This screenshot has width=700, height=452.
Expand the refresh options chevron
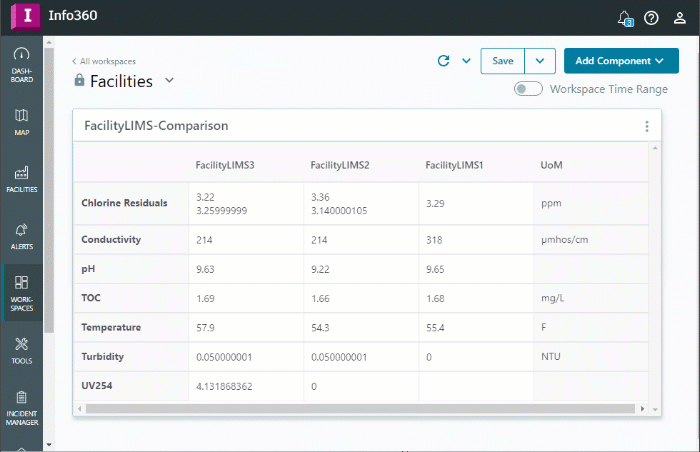[x=466, y=61]
